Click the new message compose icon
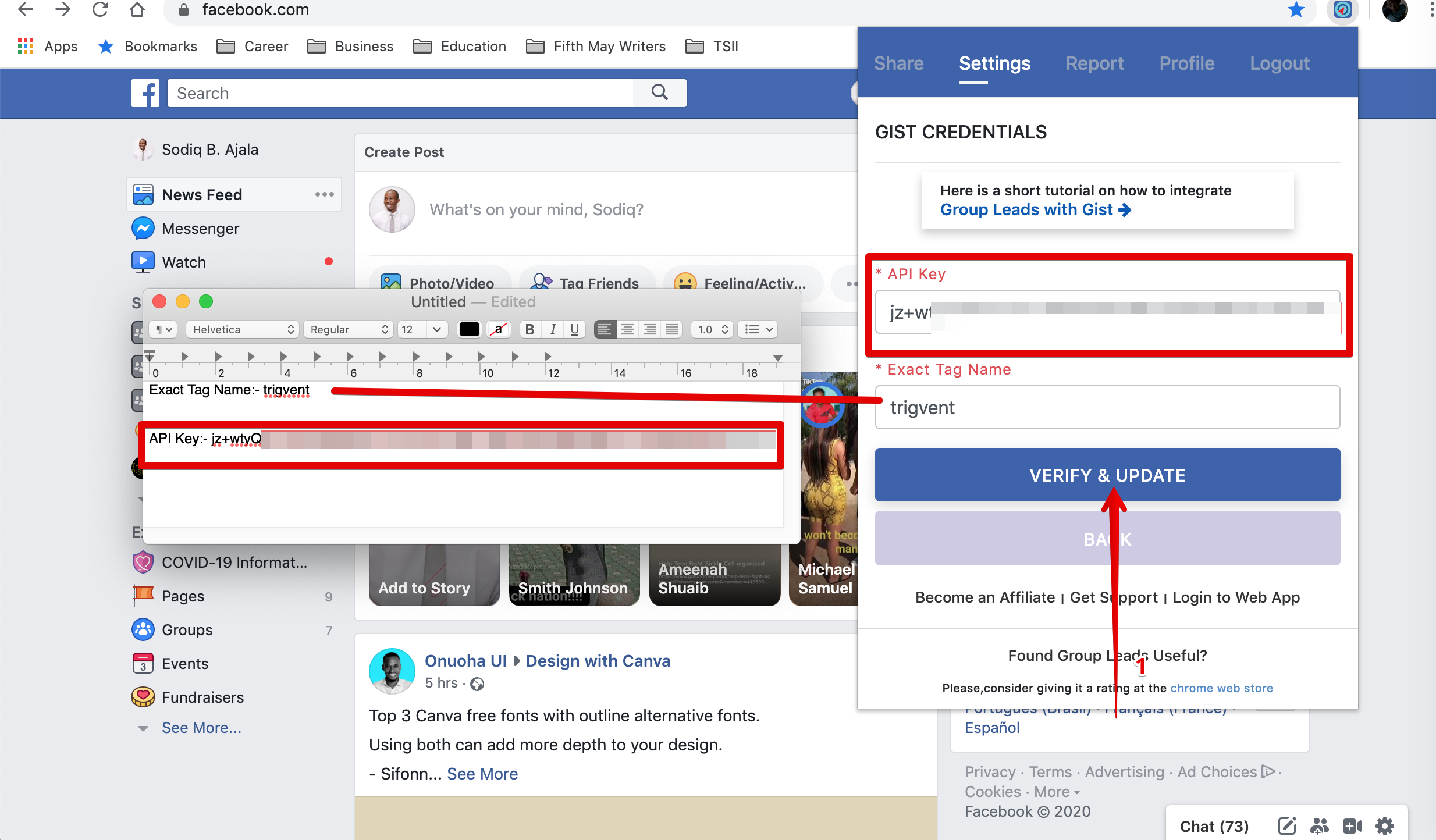Image resolution: width=1436 pixels, height=840 pixels. point(1287,825)
